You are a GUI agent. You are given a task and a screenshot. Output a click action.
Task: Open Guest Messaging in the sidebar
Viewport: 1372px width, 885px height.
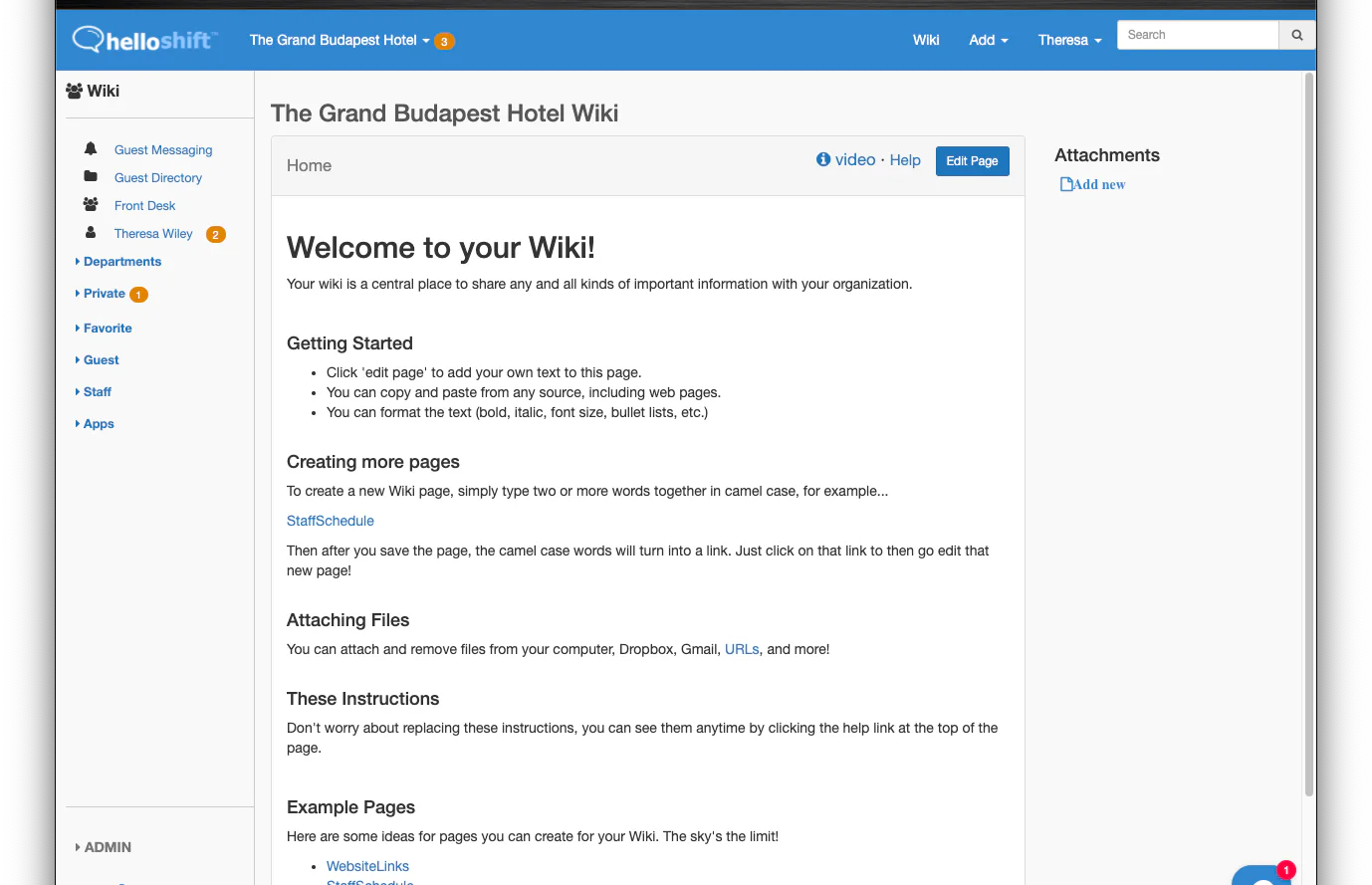pos(163,150)
